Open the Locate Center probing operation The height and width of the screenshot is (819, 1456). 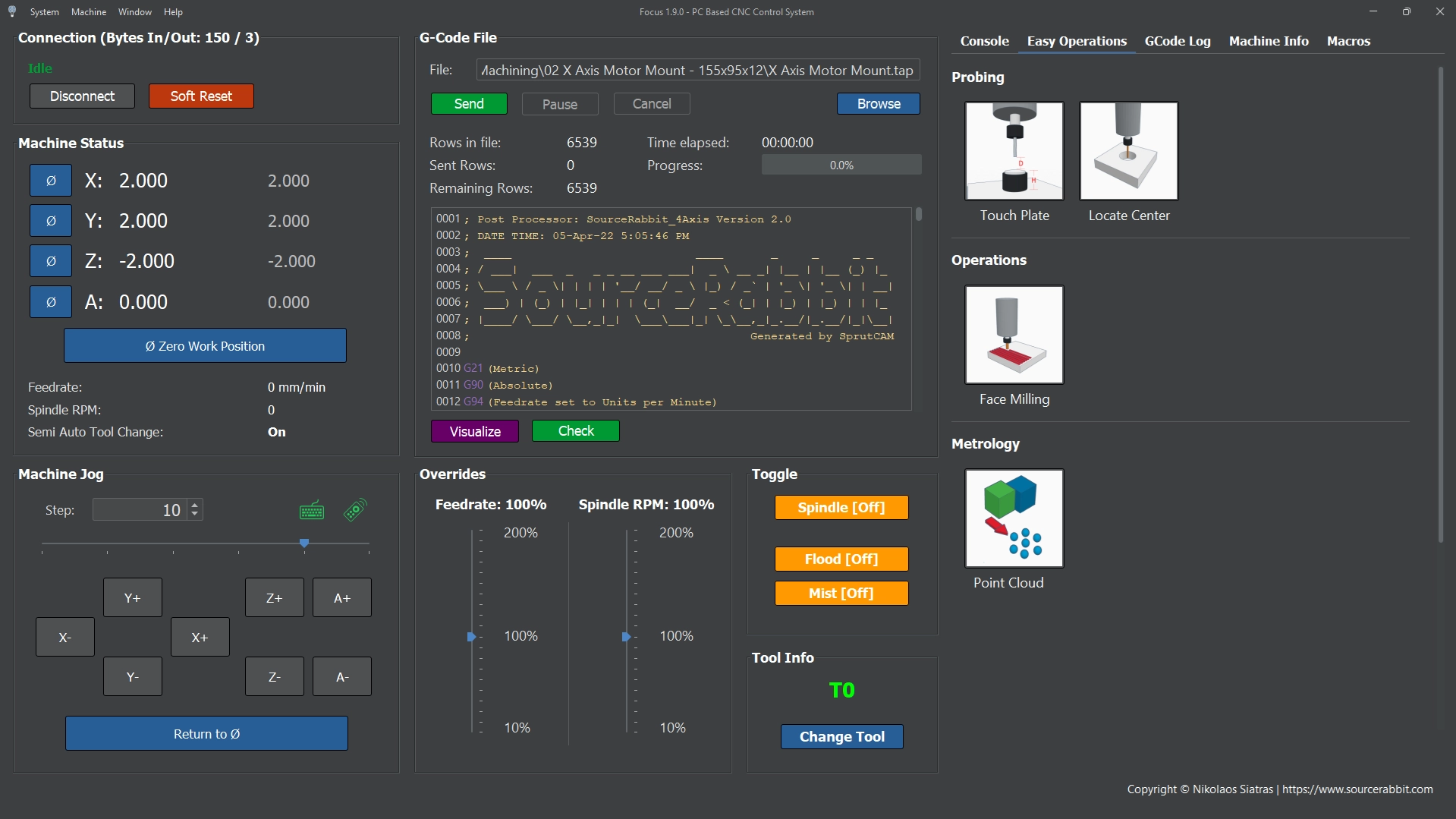(x=1128, y=151)
